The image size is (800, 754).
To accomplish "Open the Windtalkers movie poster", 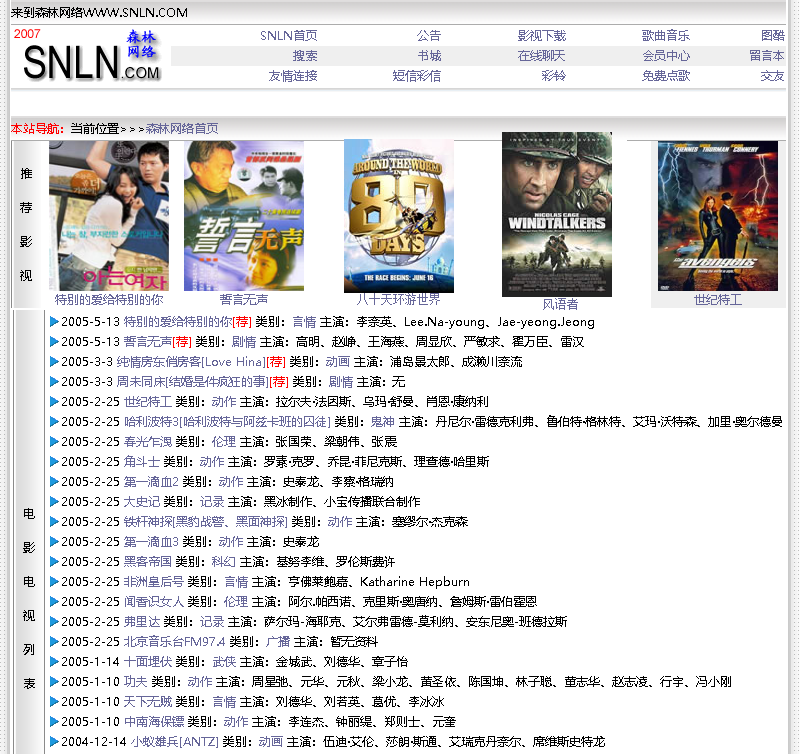I will [556, 213].
